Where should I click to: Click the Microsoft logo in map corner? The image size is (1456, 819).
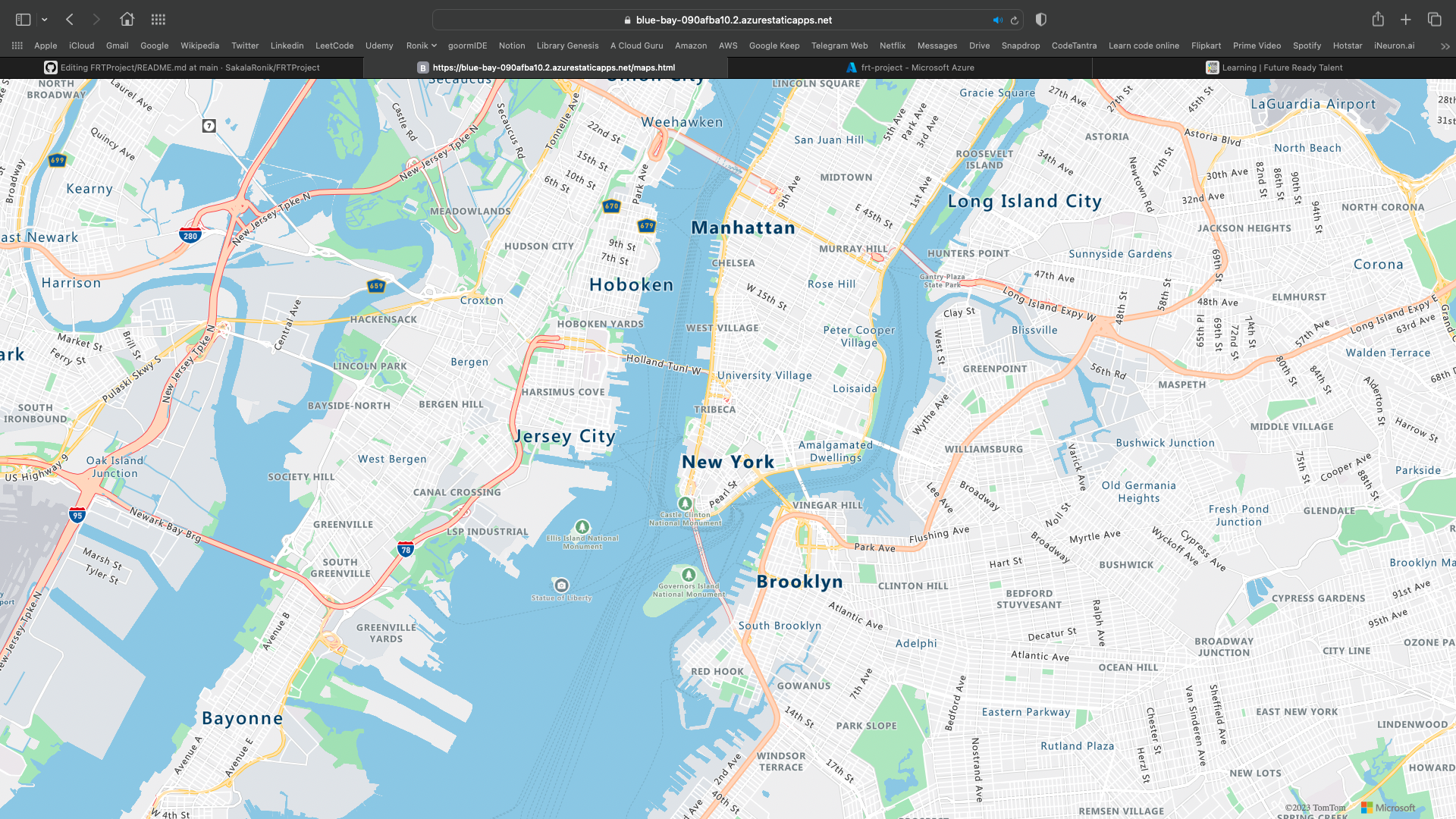pos(1389,808)
